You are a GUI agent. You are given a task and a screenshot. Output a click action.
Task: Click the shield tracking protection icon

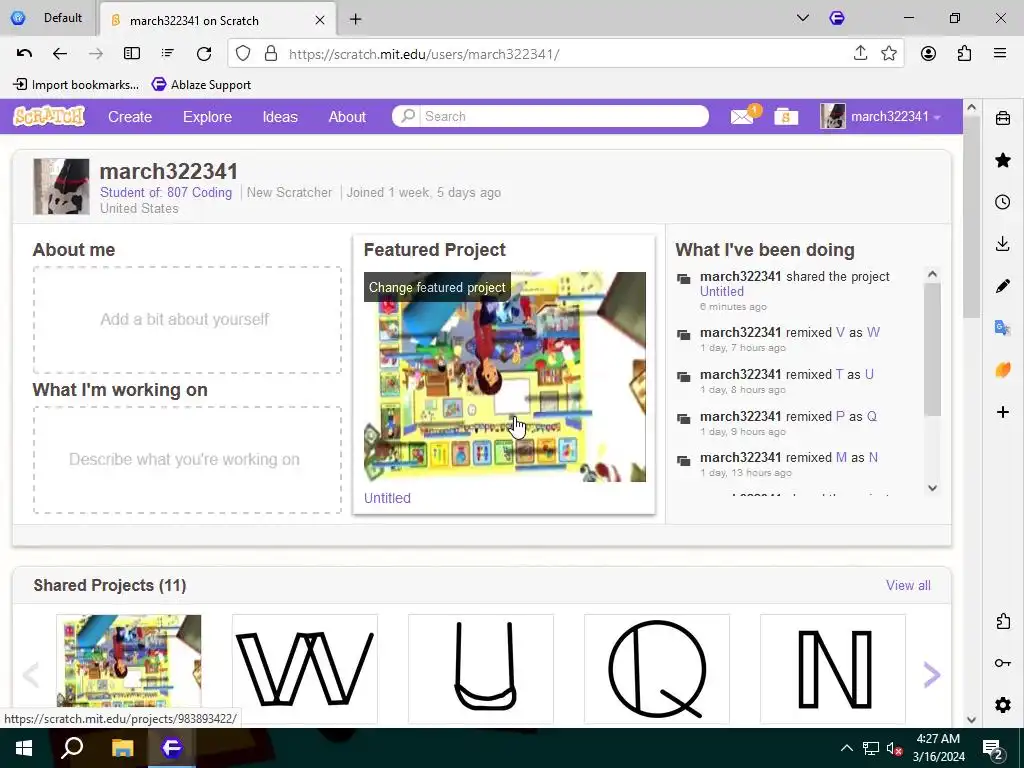point(243,54)
